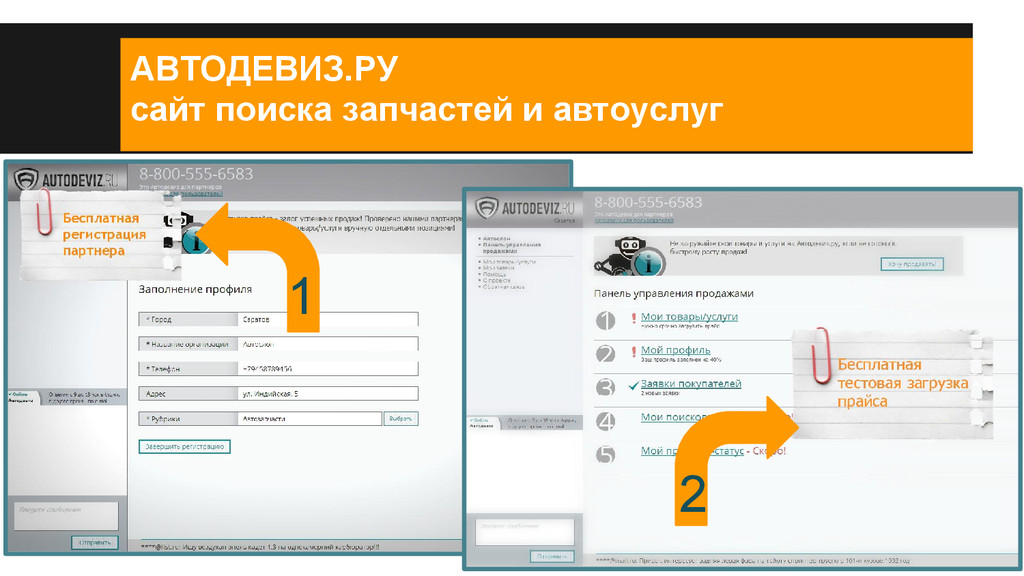Click the Заполнение профиля heading
The height and width of the screenshot is (576, 1024).
pyautogui.click(x=195, y=289)
